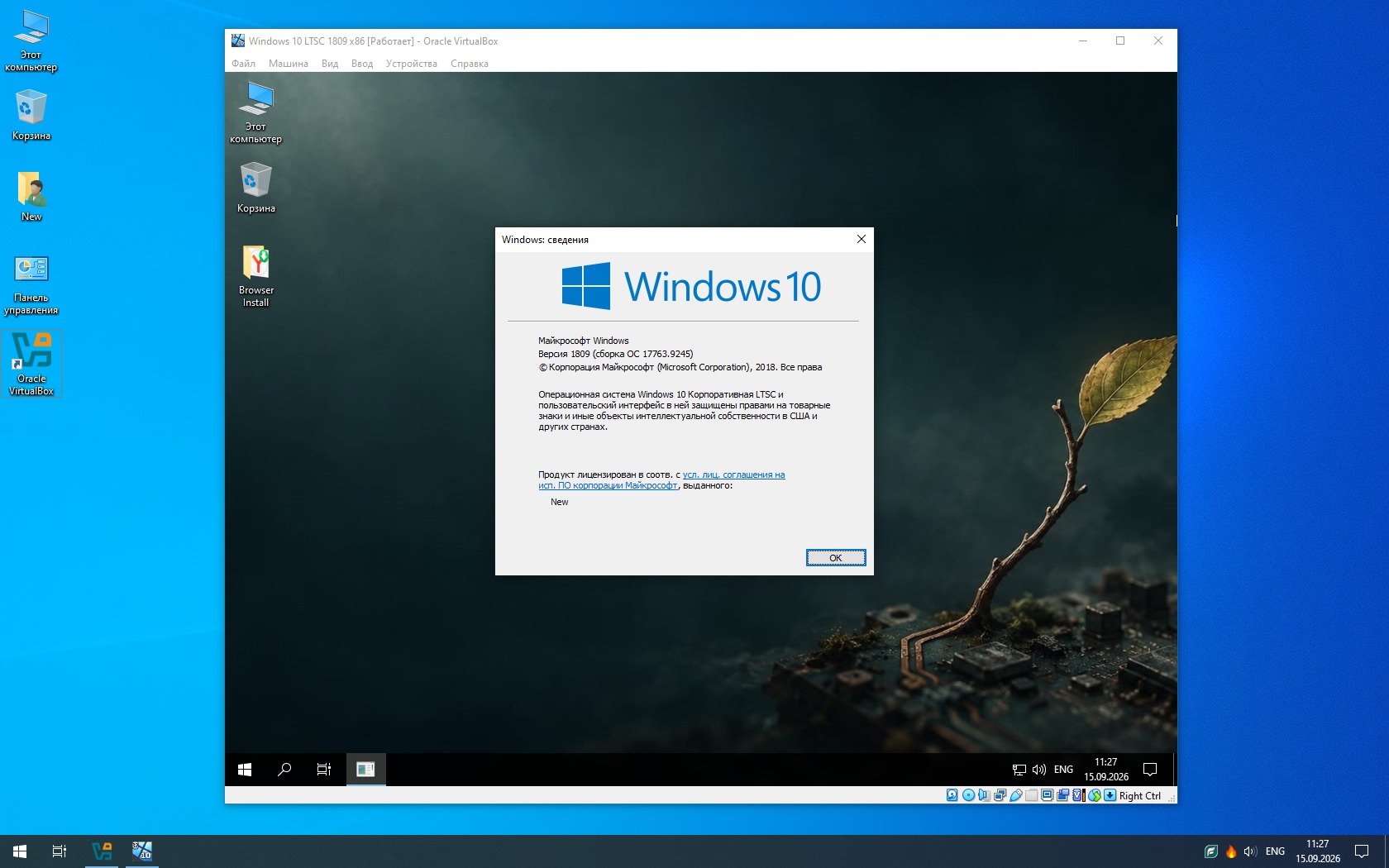The width and height of the screenshot is (1389, 868).
Task: Click the audio indicator in VirtualBox status bar
Action: tap(984, 795)
